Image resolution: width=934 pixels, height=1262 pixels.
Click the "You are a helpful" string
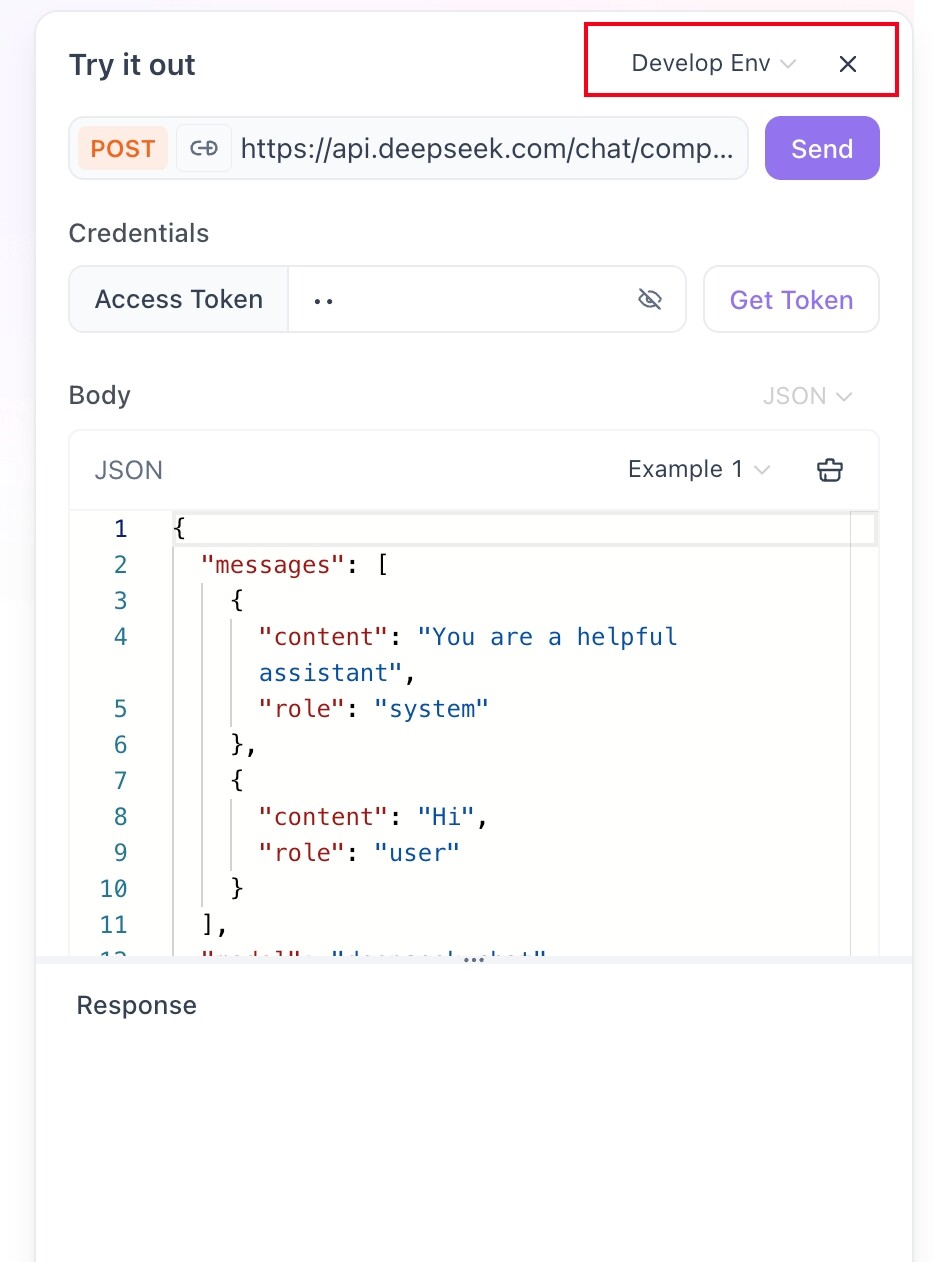click(x=547, y=637)
